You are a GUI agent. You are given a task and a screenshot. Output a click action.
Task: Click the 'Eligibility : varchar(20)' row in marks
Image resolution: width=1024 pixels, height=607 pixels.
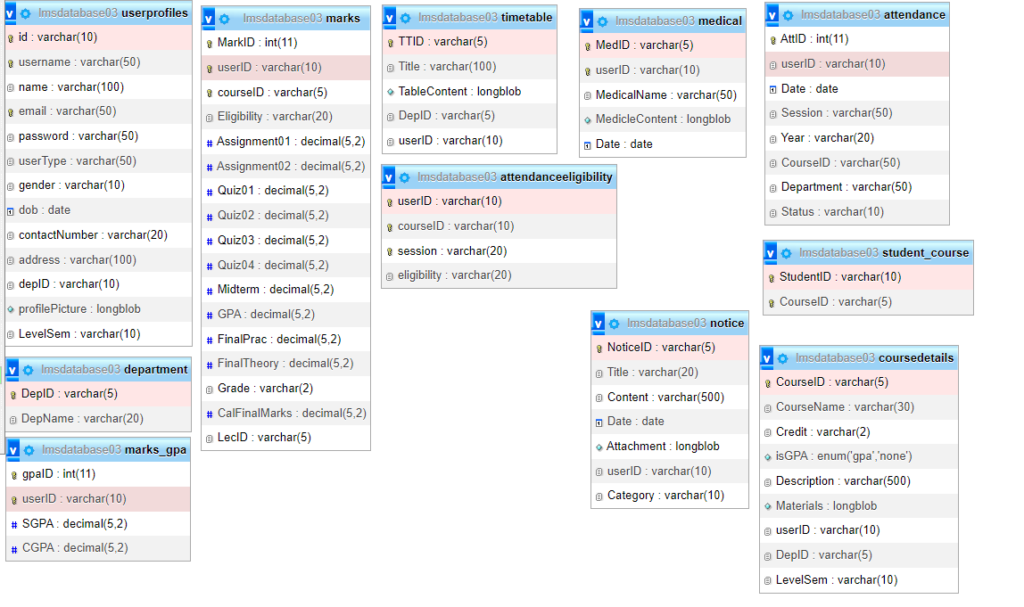coord(286,117)
